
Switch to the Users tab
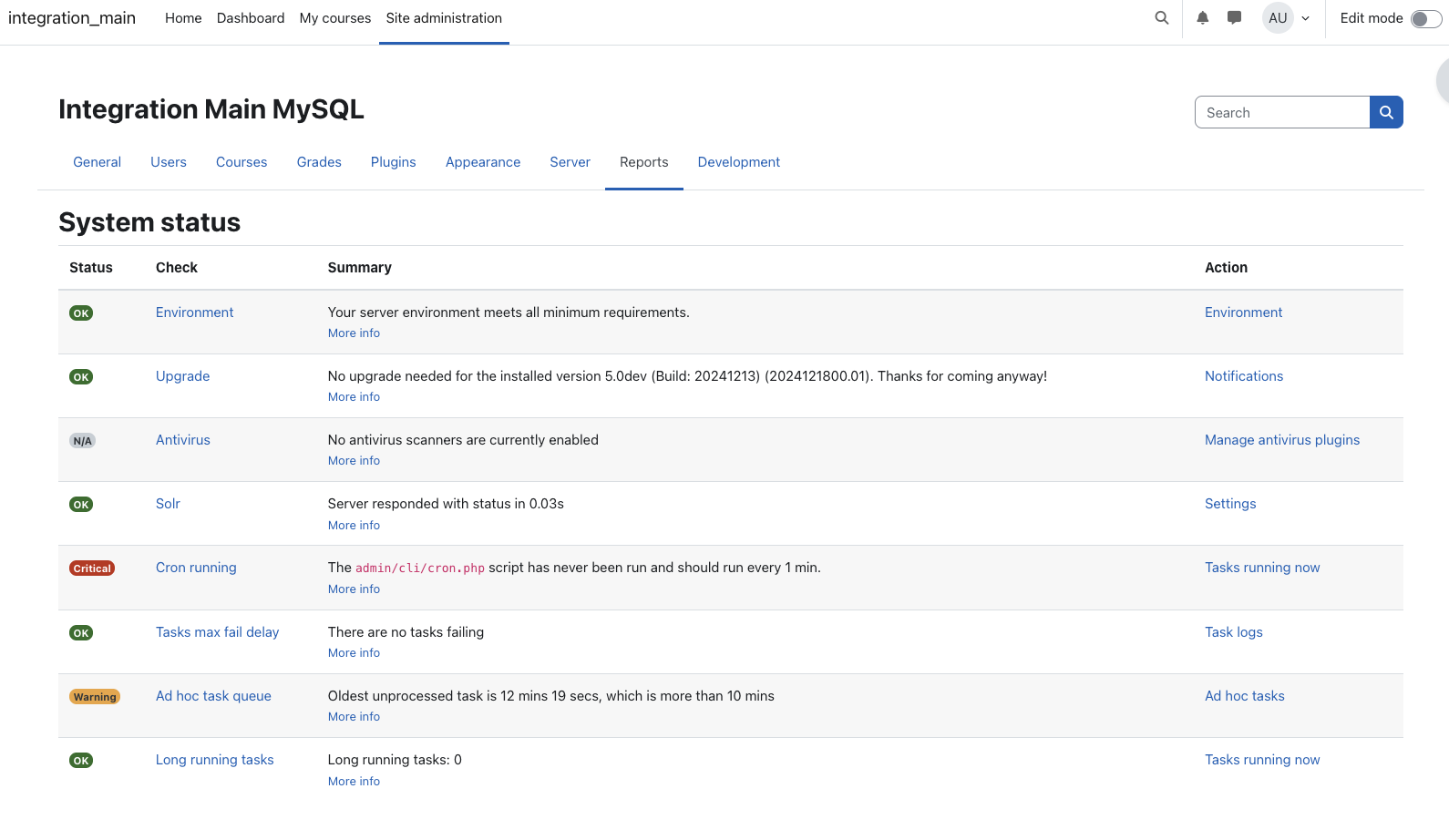169,162
